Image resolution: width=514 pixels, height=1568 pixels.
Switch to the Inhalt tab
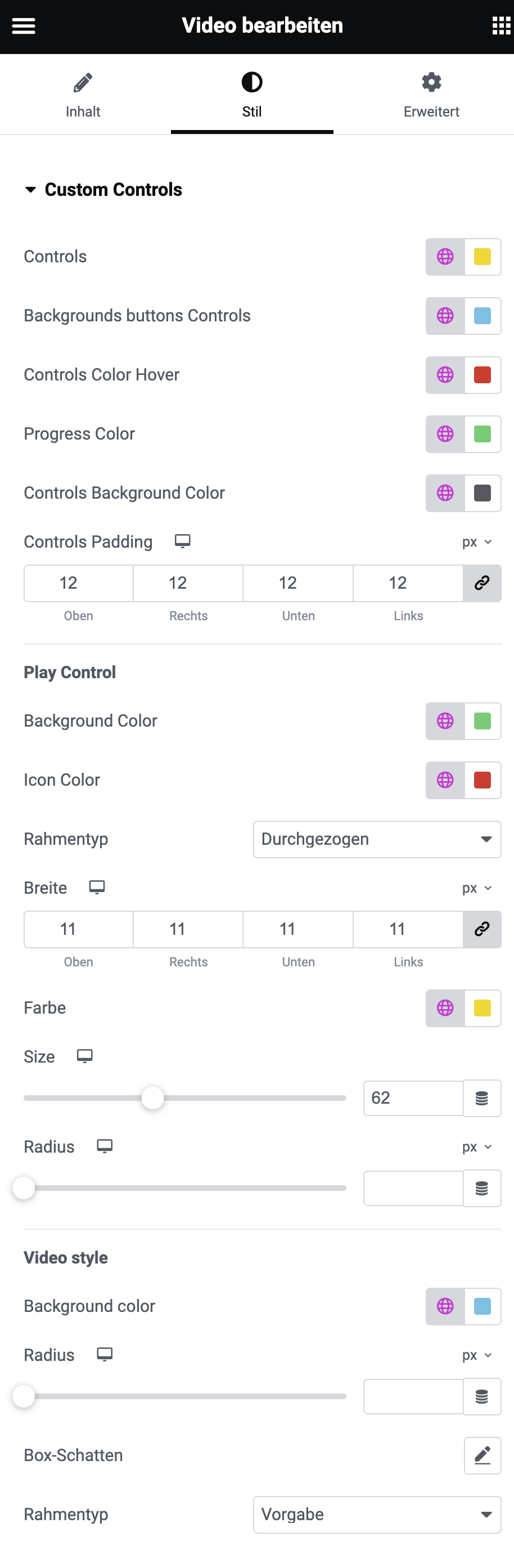click(x=83, y=95)
